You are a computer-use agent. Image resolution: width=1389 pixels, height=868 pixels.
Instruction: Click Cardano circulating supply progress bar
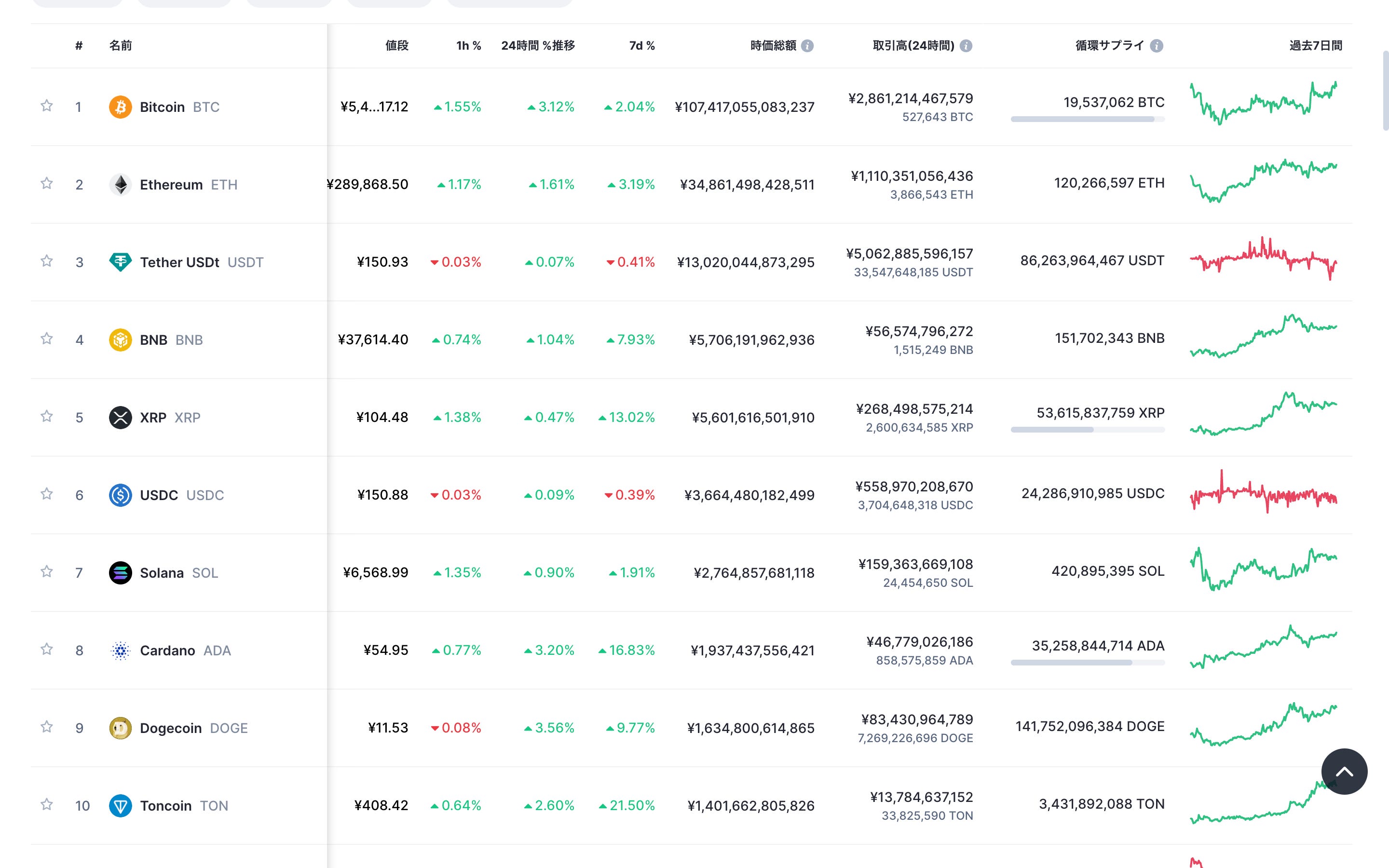1088,663
